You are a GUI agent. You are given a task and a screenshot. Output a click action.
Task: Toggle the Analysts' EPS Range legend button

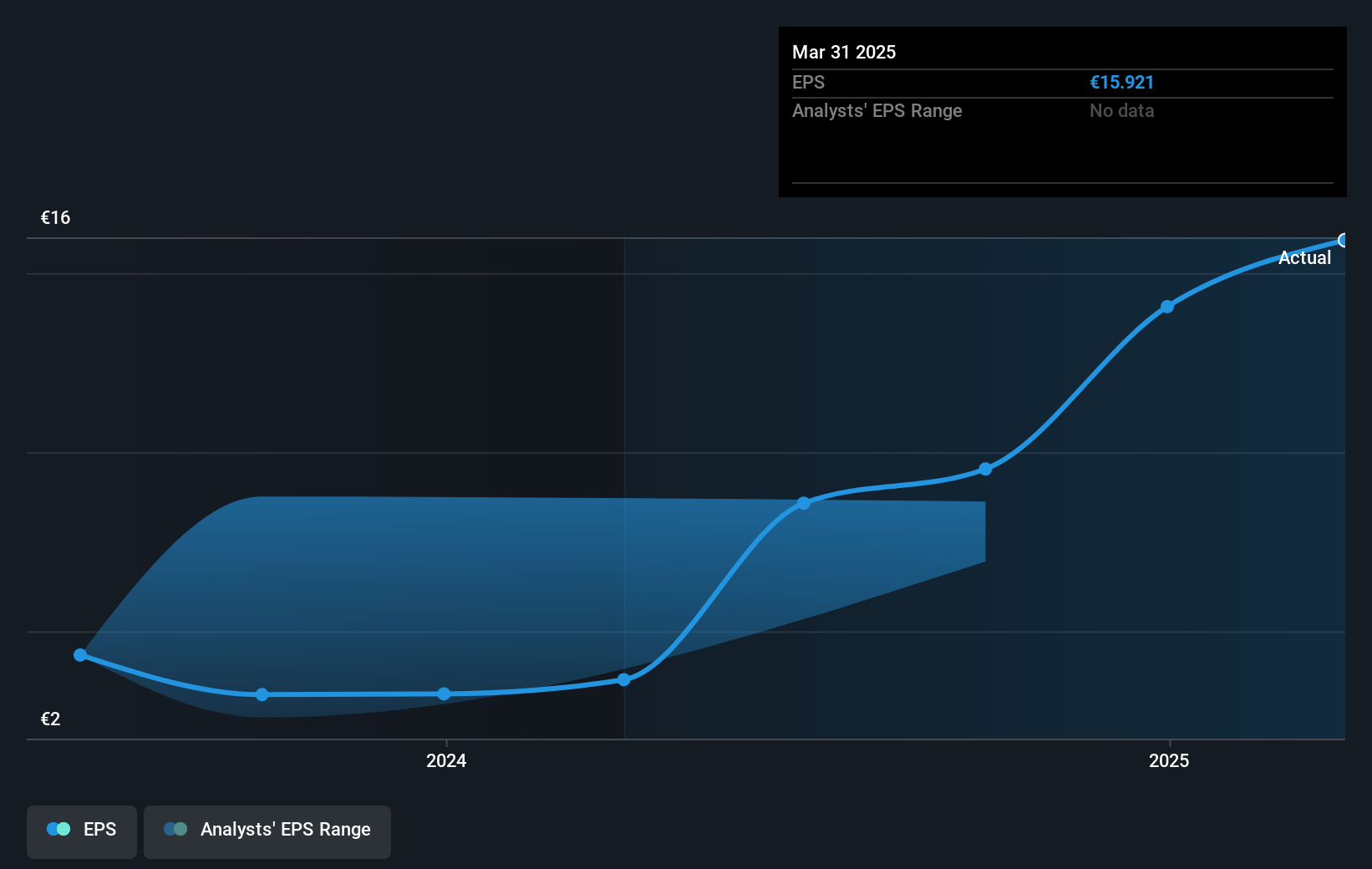pos(267,831)
